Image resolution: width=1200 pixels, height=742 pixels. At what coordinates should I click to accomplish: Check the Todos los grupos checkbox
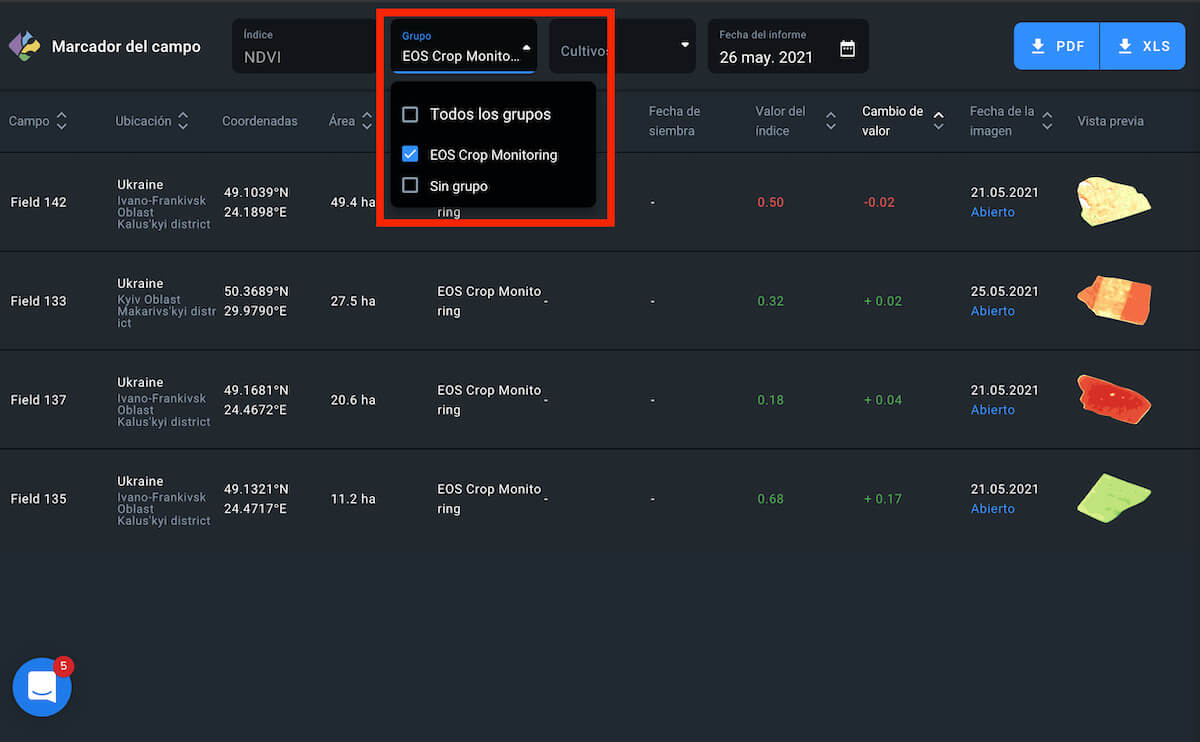pyautogui.click(x=410, y=115)
